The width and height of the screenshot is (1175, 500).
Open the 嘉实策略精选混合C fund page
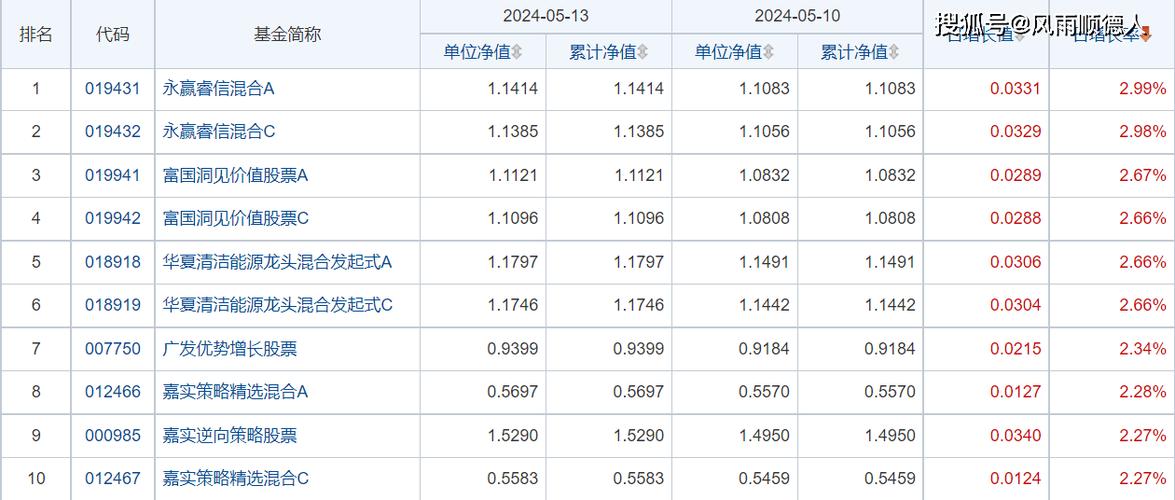(x=235, y=478)
